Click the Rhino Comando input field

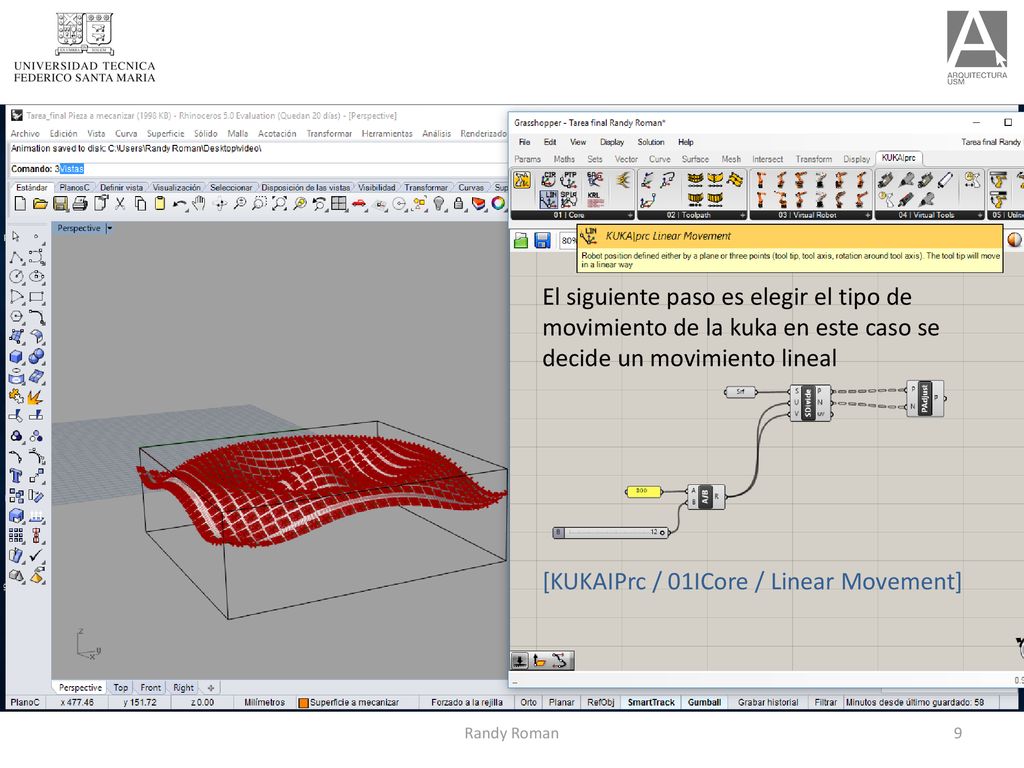(x=258, y=168)
